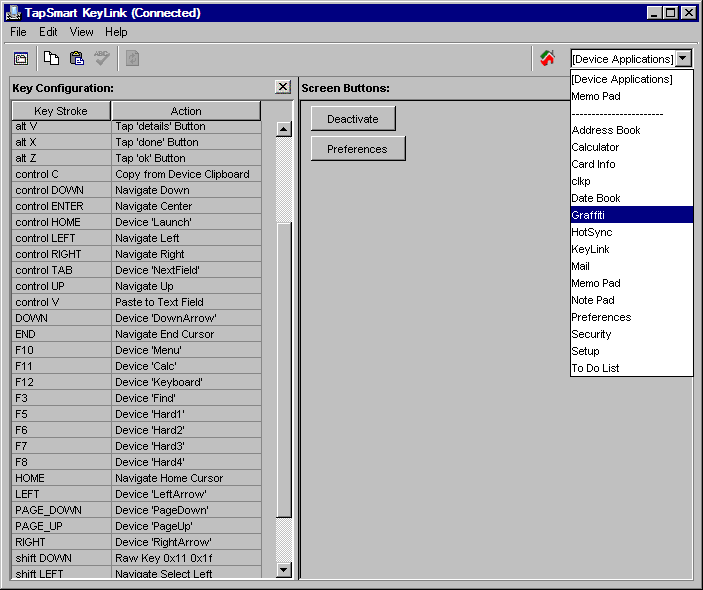Click the Key Stroke column header
Image resolution: width=703 pixels, height=590 pixels.
point(61,111)
